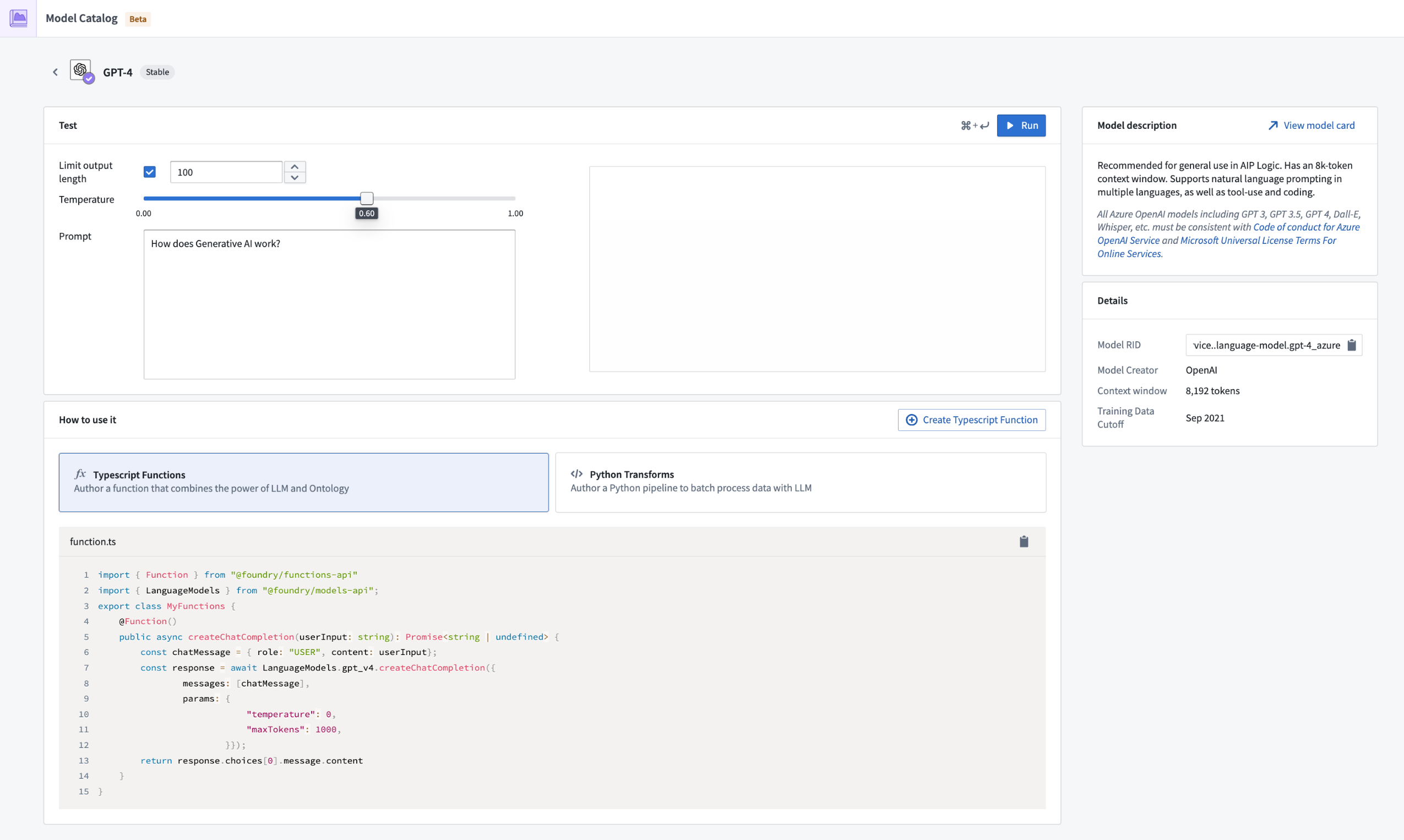The height and width of the screenshot is (840, 1404).
Task: Click the 'How to use it' section heading
Action: pos(87,419)
